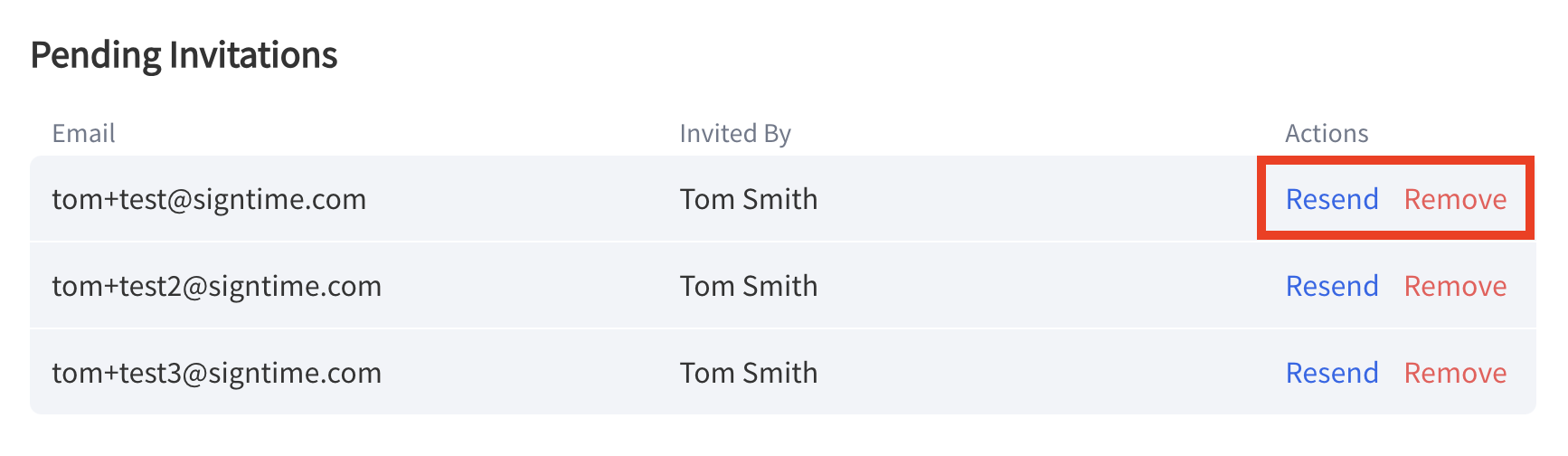Select the whole third pending invitation row

pos(783,372)
